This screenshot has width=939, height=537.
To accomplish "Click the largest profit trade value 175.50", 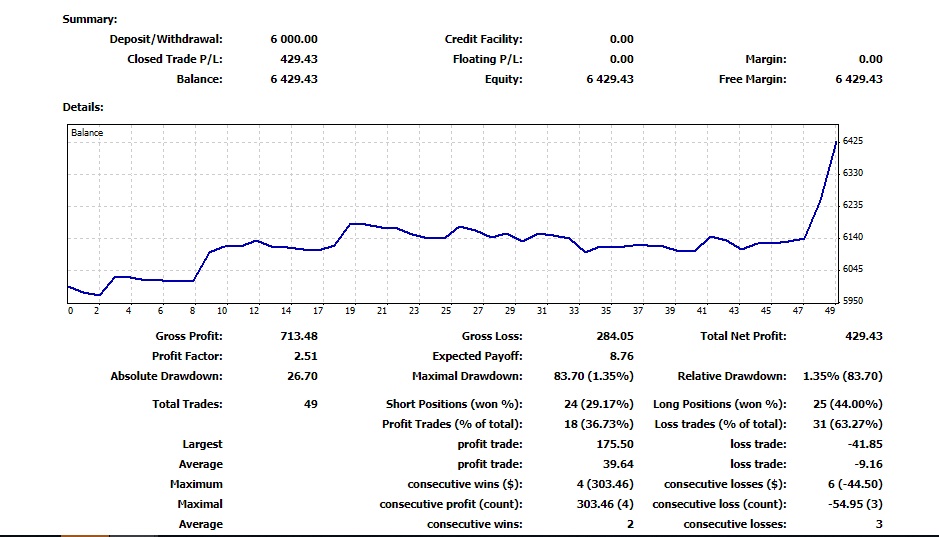I will click(614, 444).
